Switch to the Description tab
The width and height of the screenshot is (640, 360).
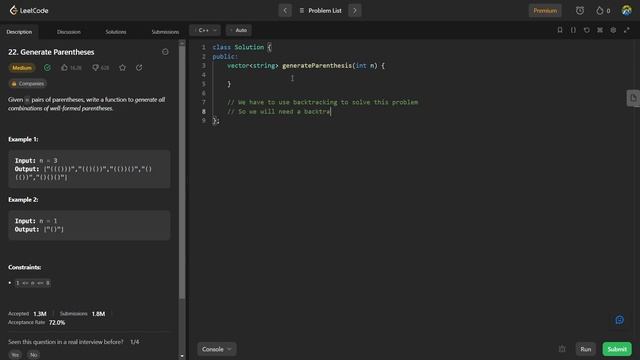click(x=19, y=32)
